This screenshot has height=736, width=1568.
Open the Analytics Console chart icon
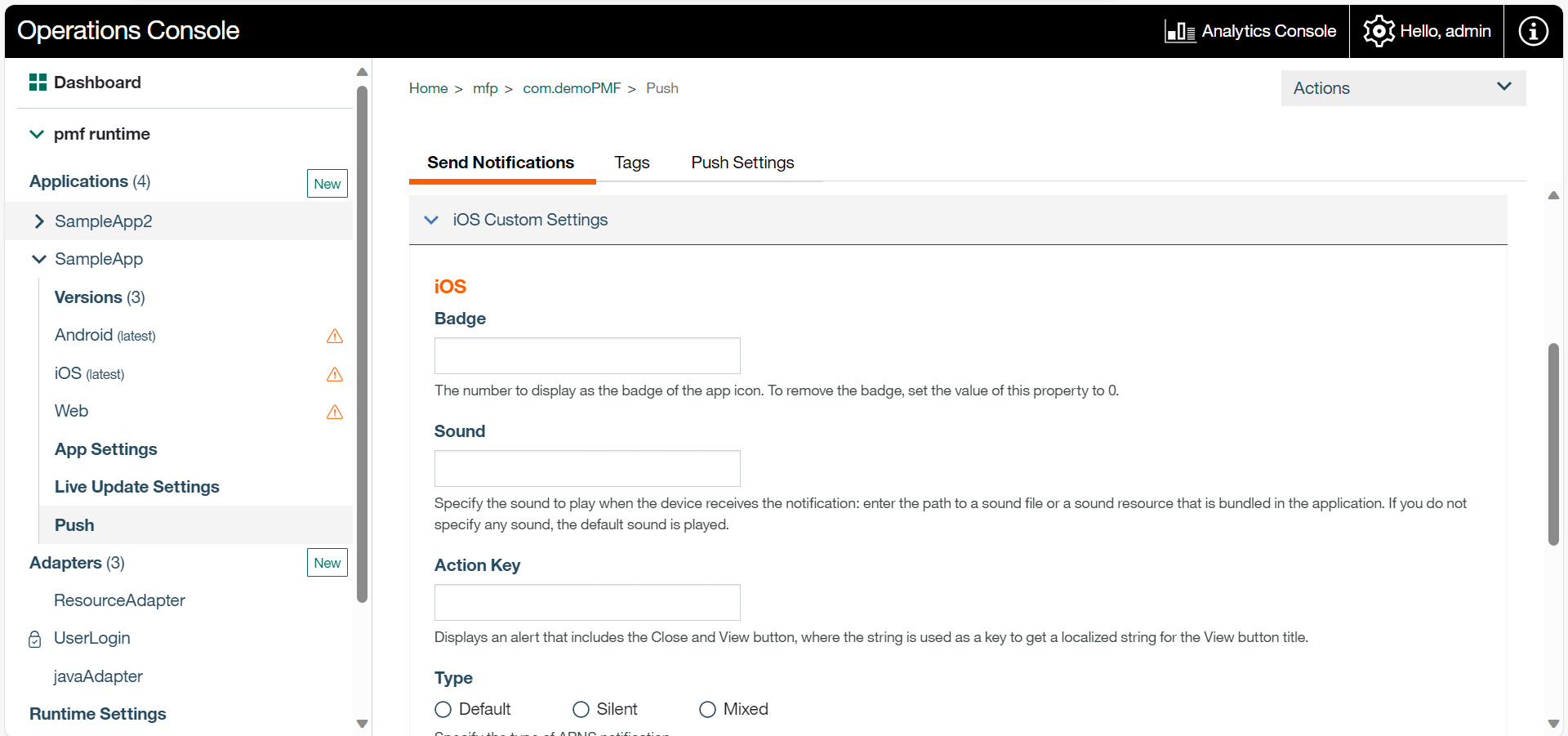1180,32
